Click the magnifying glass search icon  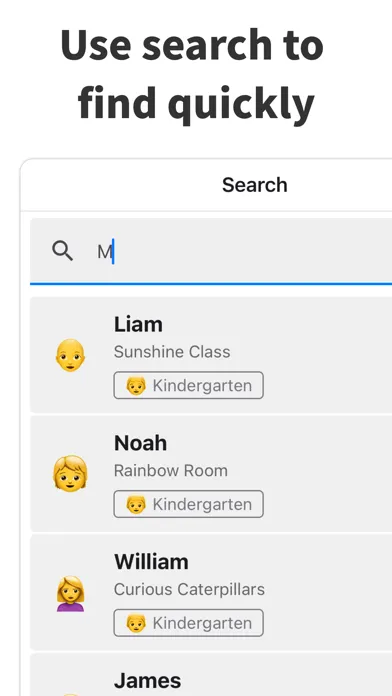click(62, 251)
